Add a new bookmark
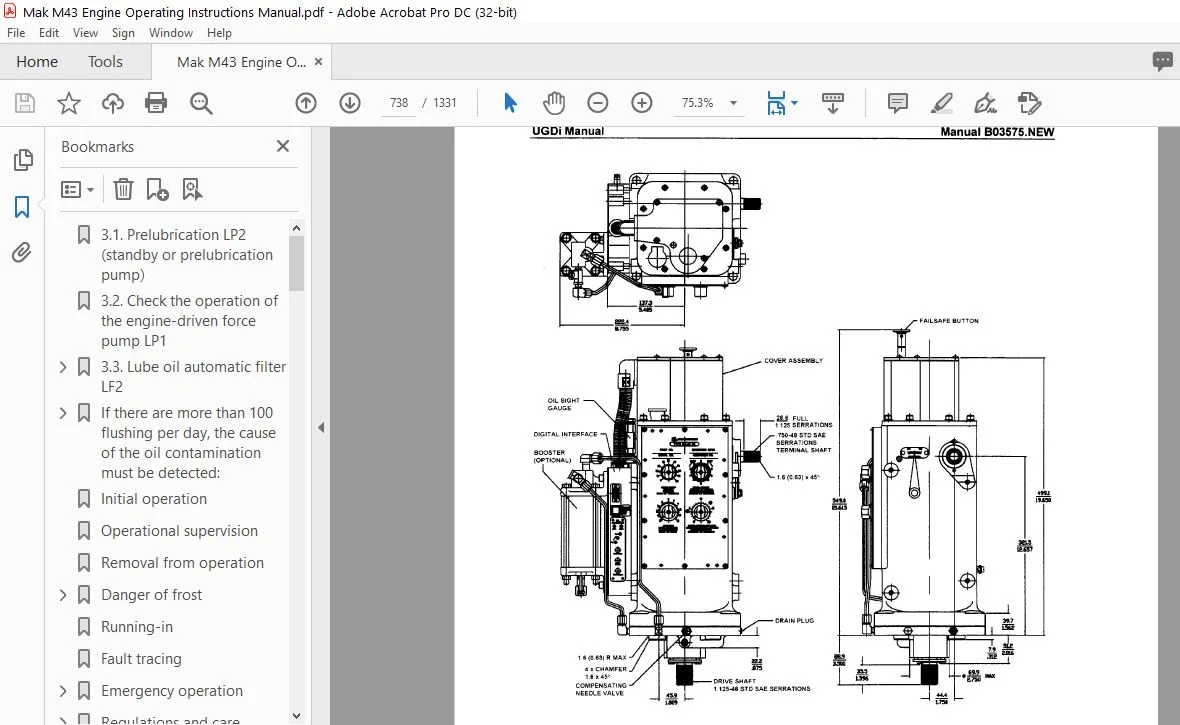1180x725 pixels. tap(157, 190)
